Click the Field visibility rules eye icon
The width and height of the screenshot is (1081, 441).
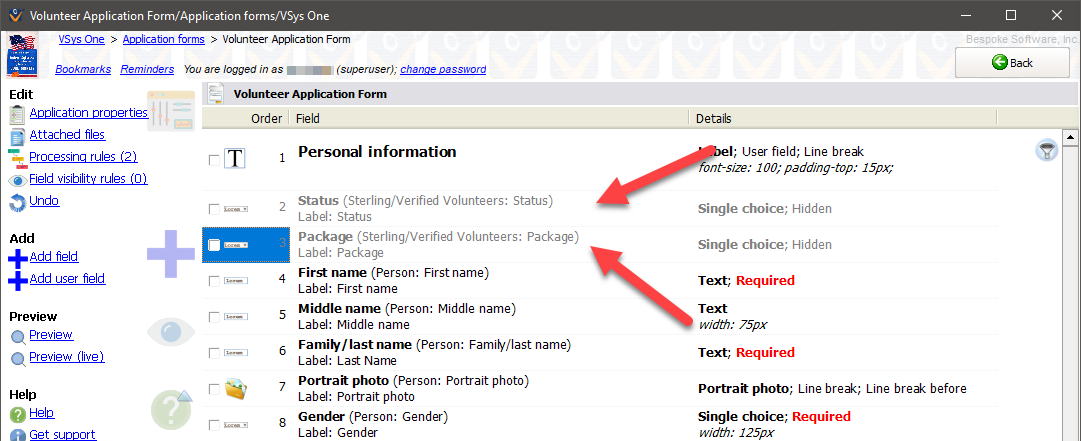pos(17,180)
